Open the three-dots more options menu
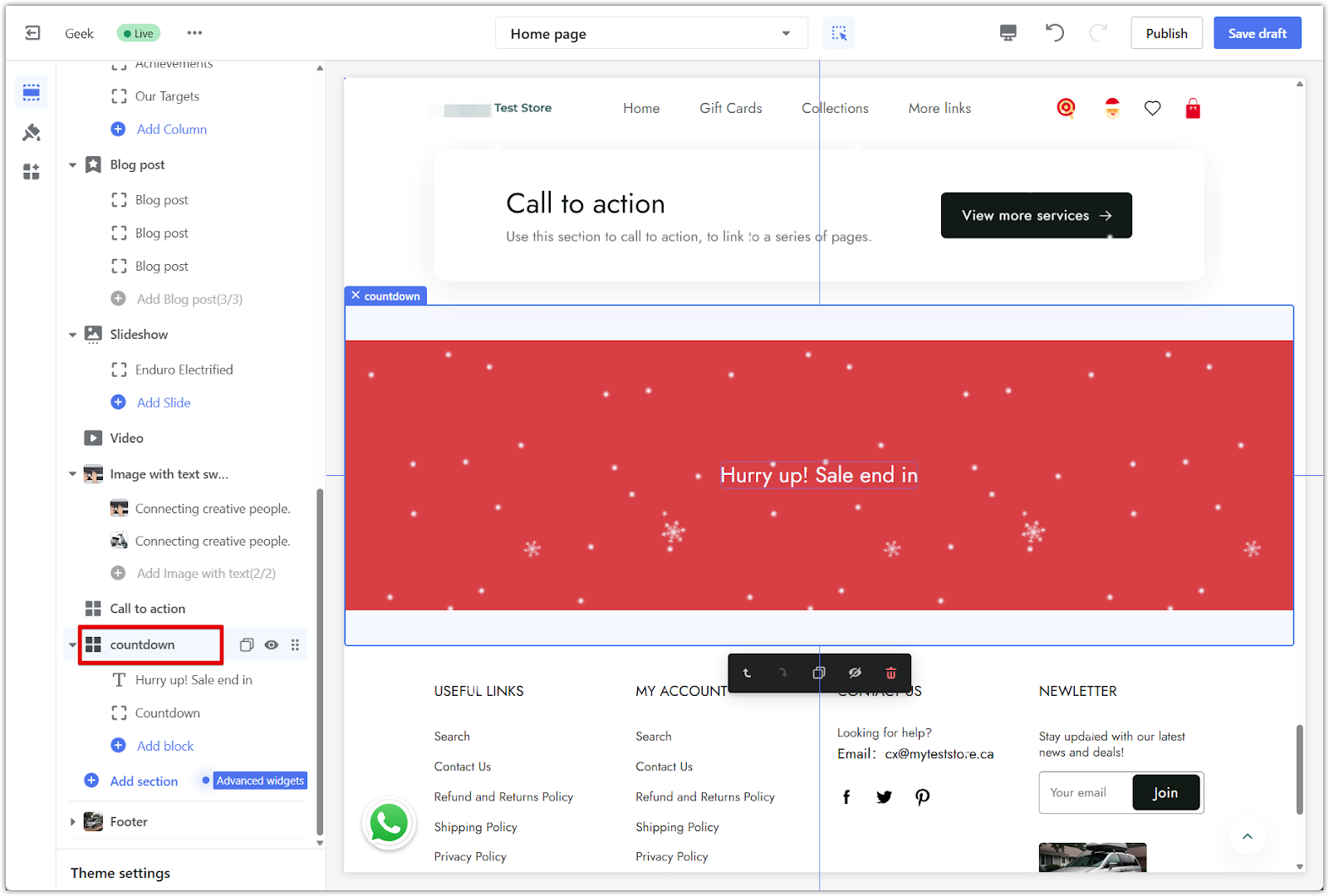1329x896 pixels. 194,33
